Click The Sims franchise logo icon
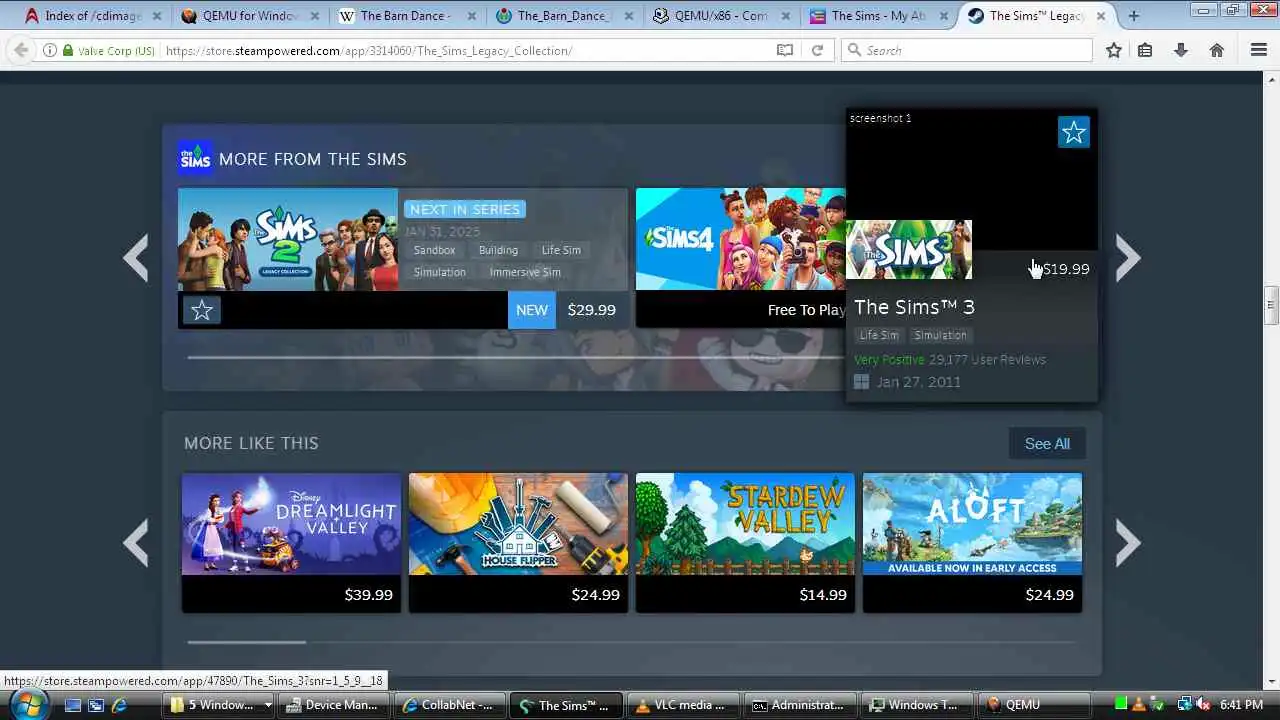Viewport: 1280px width, 720px height. 195,158
